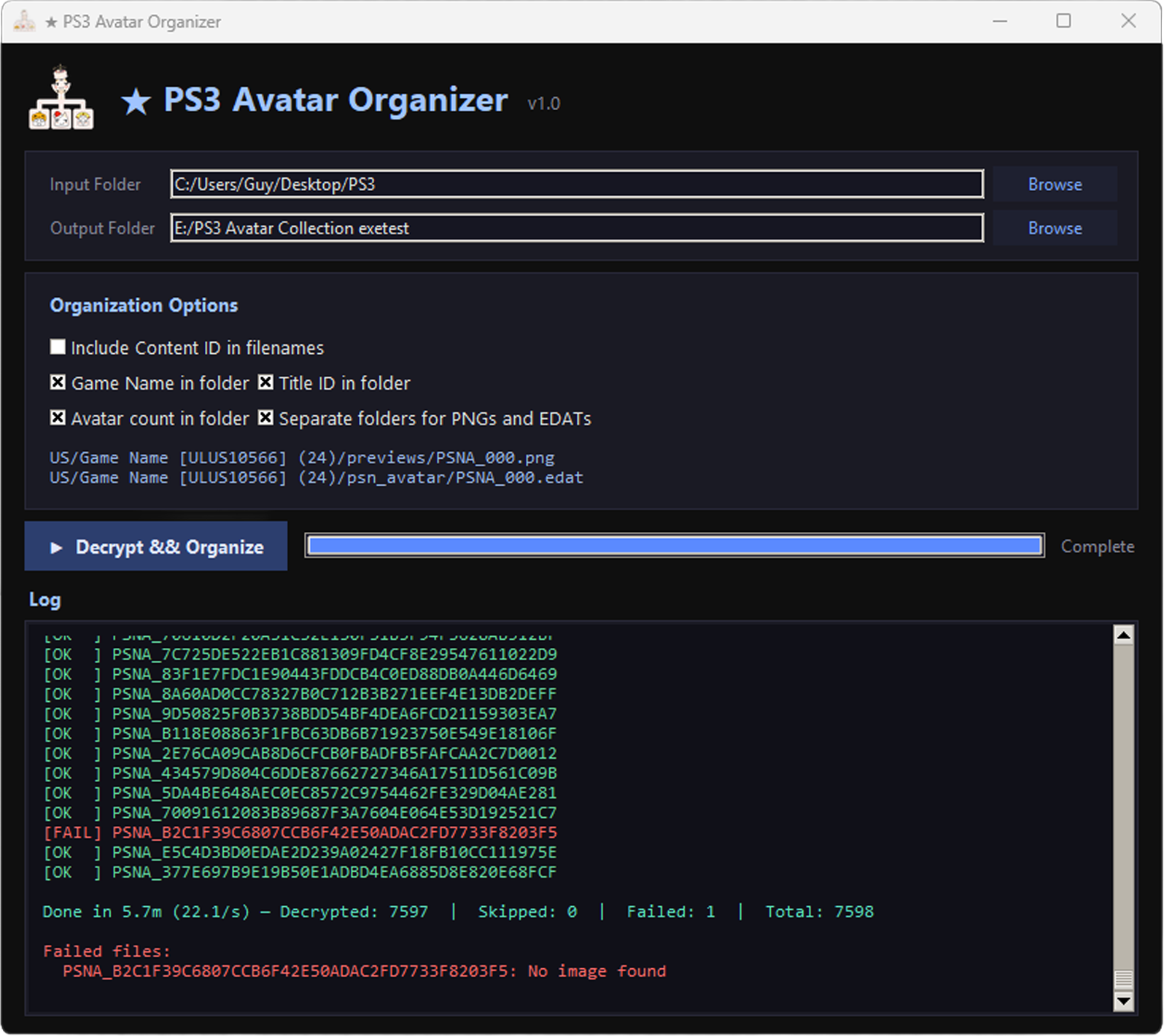Screen dimensions: 1164x1036
Task: Click the completed progress bar
Action: 675,546
